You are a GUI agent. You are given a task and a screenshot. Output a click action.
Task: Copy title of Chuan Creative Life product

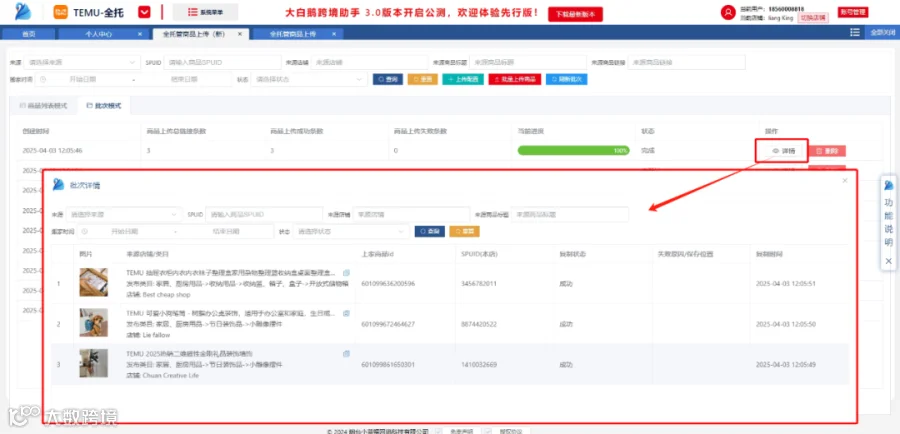346,354
